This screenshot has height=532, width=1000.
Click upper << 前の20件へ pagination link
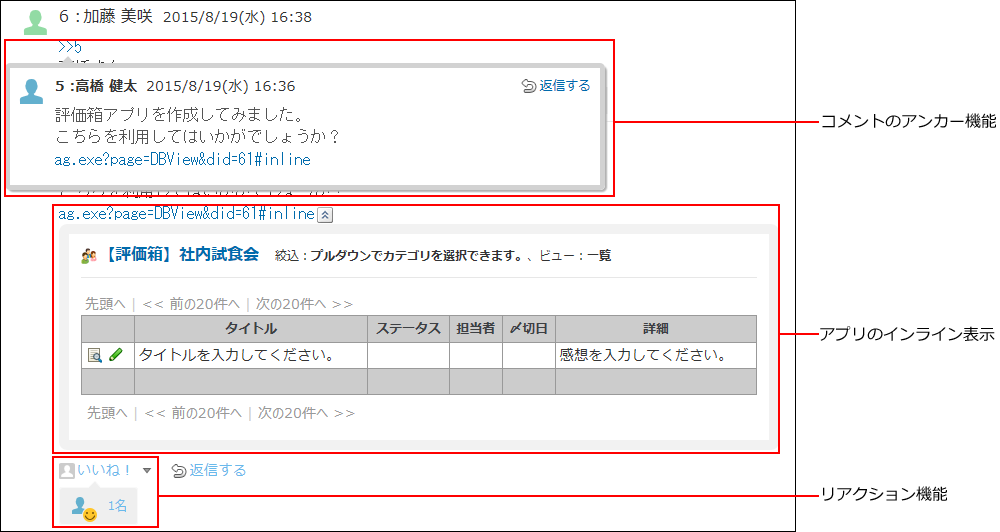pyautogui.click(x=191, y=304)
